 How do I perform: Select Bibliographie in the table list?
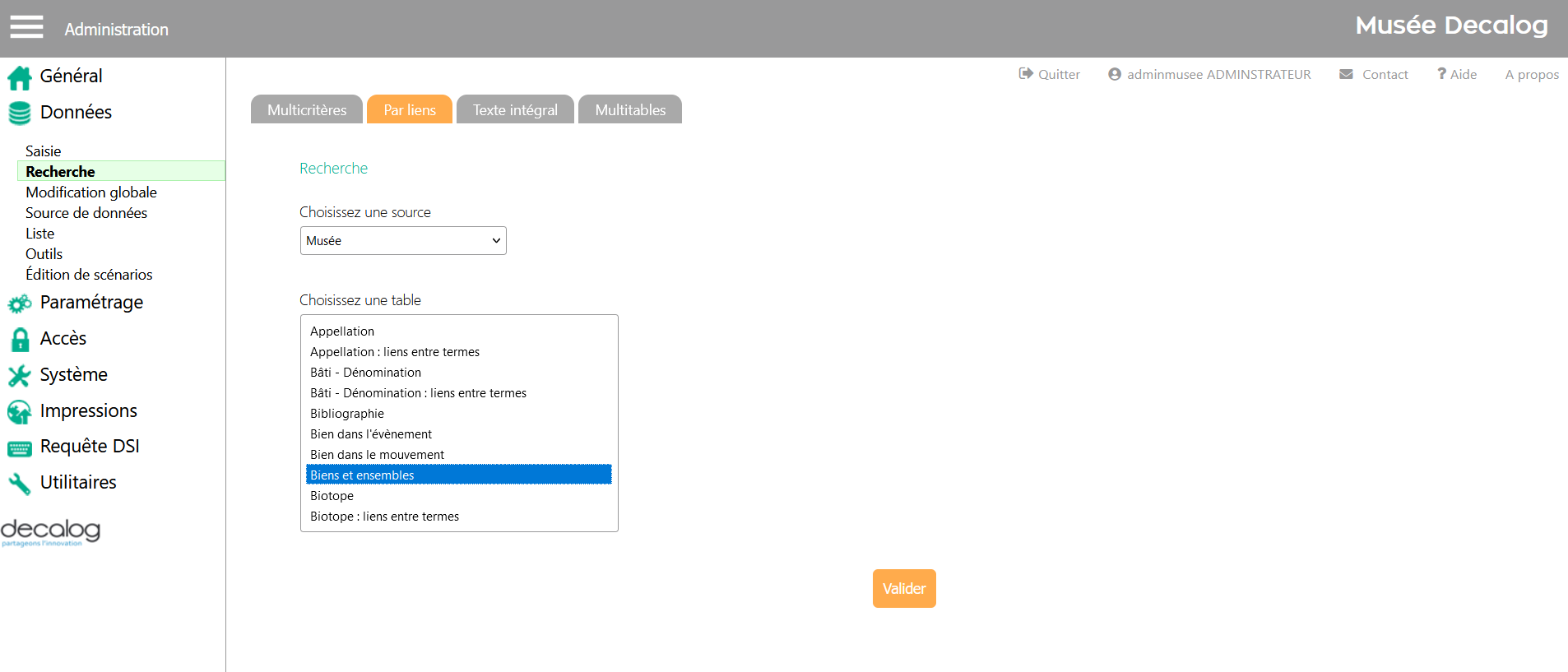[x=347, y=414]
